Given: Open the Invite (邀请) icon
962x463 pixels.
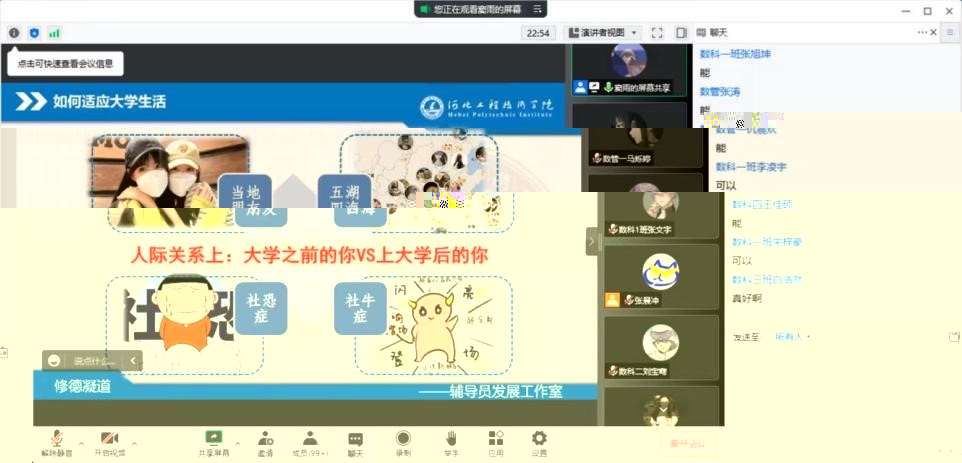Looking at the screenshot, I should (x=266, y=443).
